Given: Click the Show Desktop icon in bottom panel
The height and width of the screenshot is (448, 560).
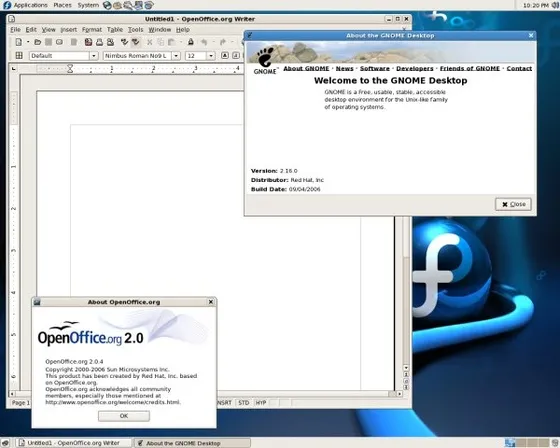Looking at the screenshot, I should [x=6, y=443].
